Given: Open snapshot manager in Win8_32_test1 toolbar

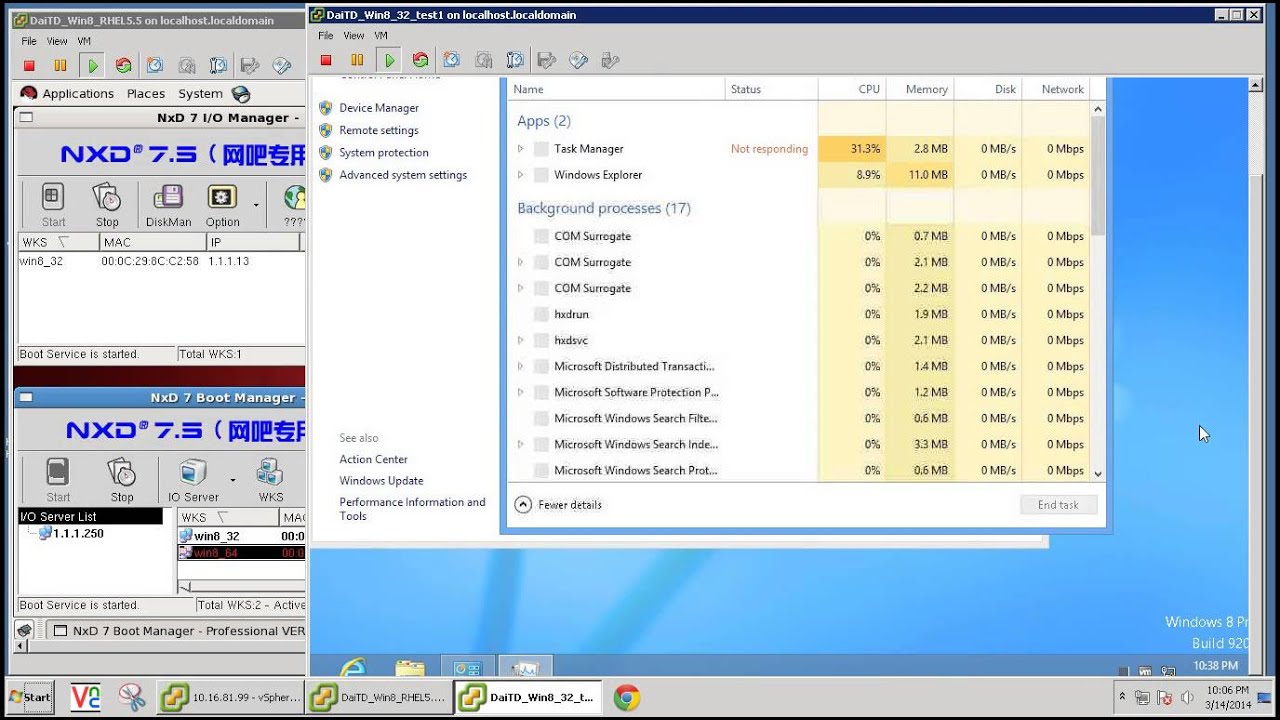Looking at the screenshot, I should [x=515, y=60].
